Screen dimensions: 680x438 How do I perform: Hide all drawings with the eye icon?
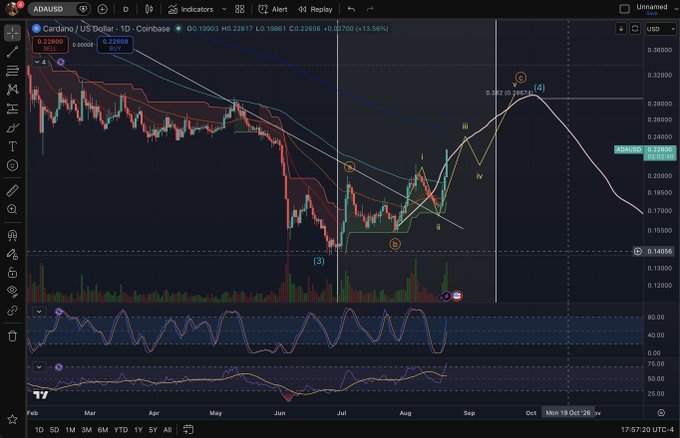click(x=13, y=291)
